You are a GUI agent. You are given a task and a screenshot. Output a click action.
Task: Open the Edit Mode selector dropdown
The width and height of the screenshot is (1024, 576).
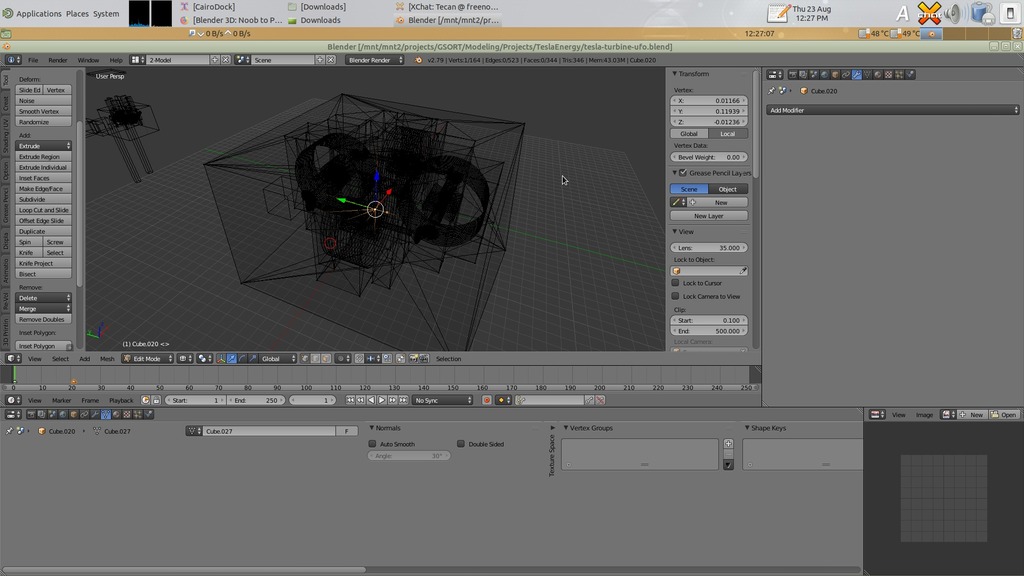[x=147, y=358]
